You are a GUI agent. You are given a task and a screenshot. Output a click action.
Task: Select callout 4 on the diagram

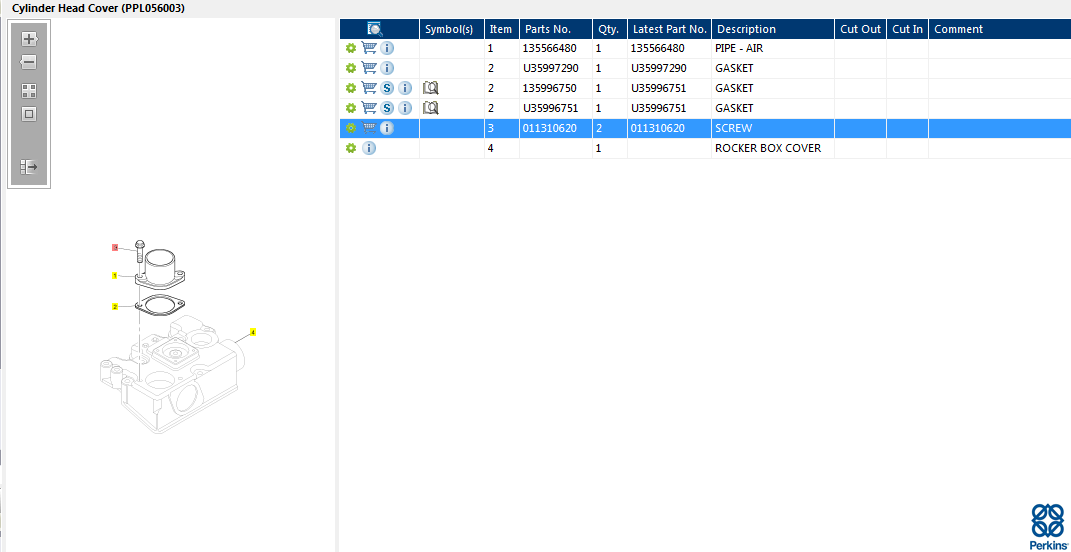[253, 332]
